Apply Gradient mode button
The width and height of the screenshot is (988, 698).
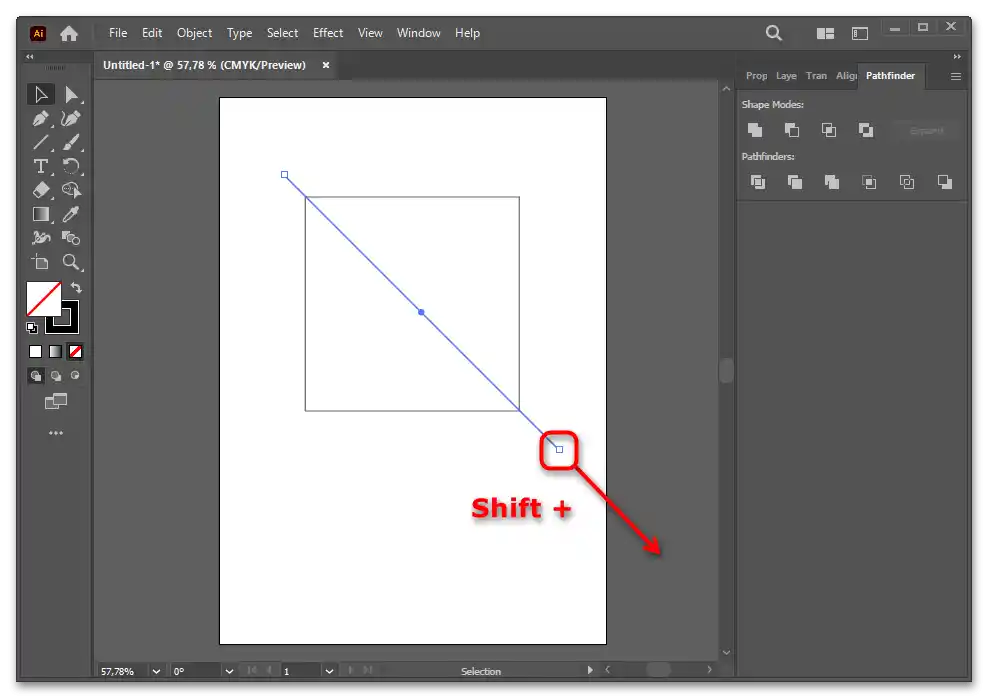pos(55,352)
